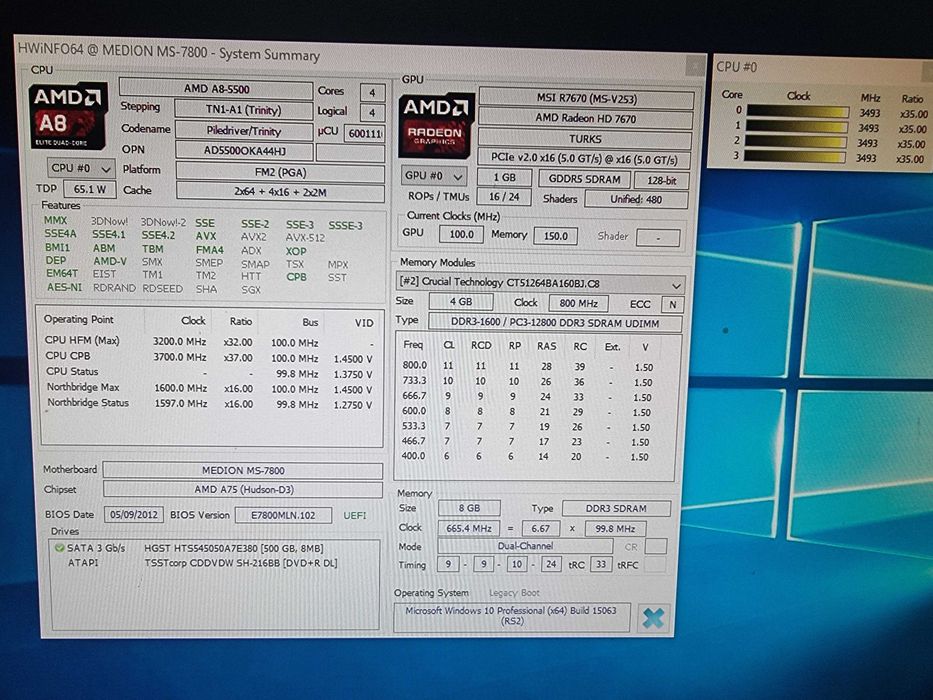Open the GPU #0 selector dropdown

point(433,176)
